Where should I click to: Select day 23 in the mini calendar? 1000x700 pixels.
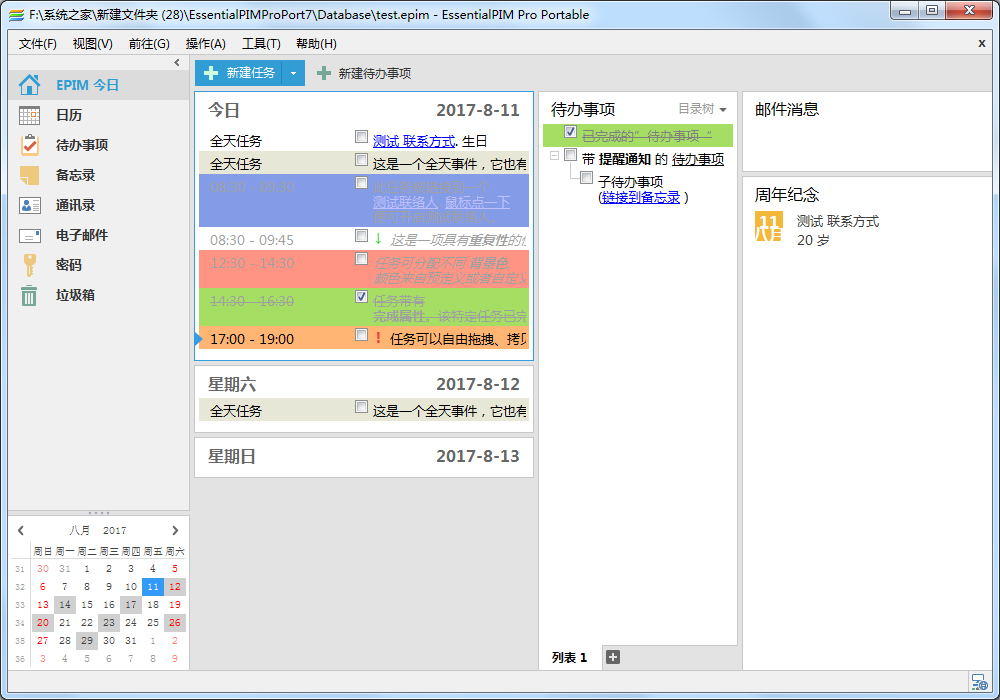(109, 622)
